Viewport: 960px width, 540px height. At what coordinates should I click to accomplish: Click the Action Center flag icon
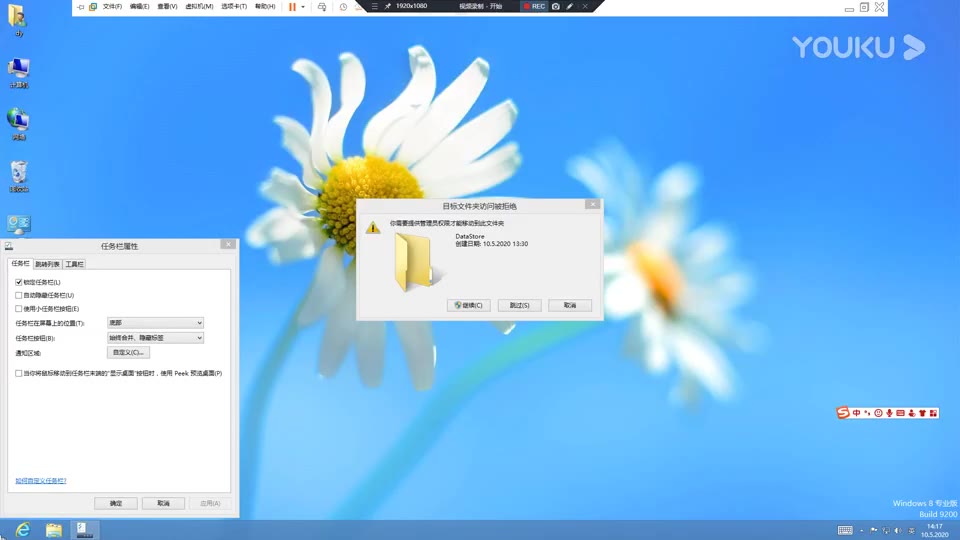click(x=874, y=530)
